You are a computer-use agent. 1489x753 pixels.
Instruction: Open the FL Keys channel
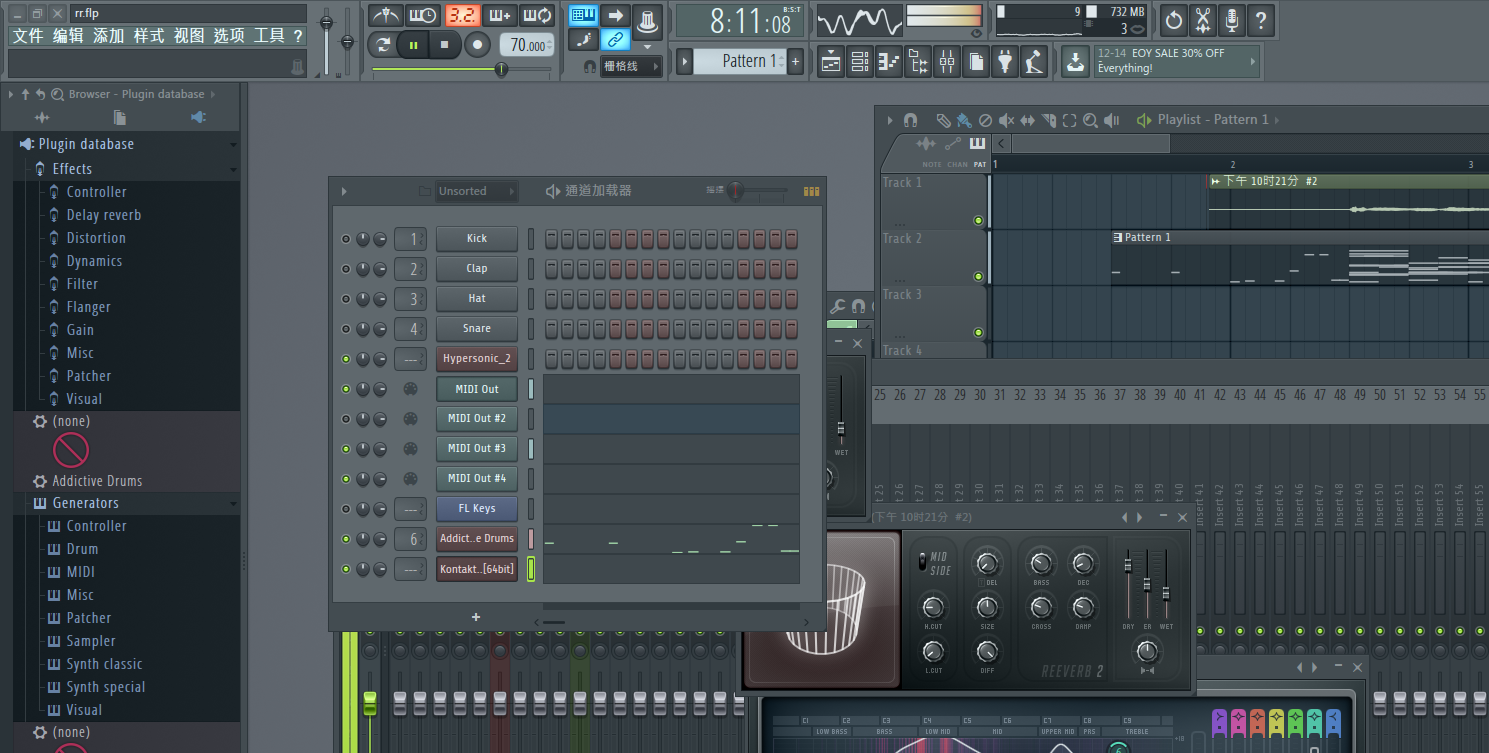477,509
